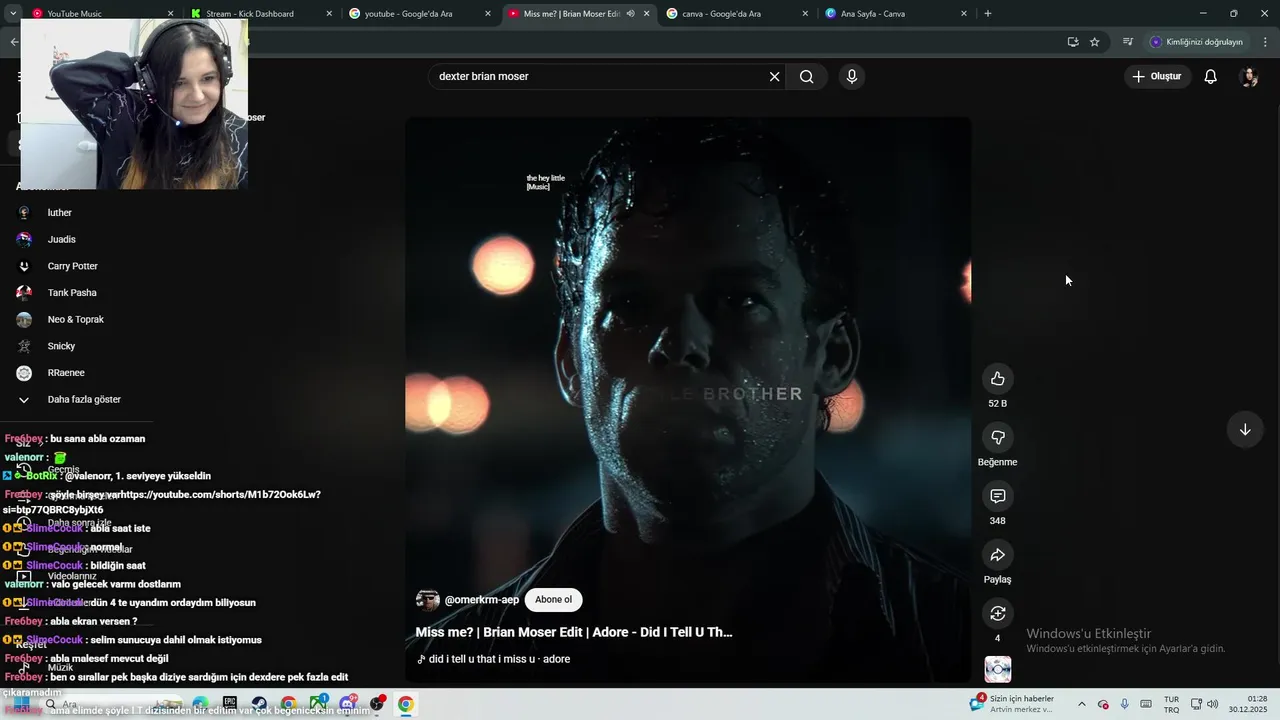1280x720 pixels.
Task: Open the remix icon showing 4
Action: (997, 613)
